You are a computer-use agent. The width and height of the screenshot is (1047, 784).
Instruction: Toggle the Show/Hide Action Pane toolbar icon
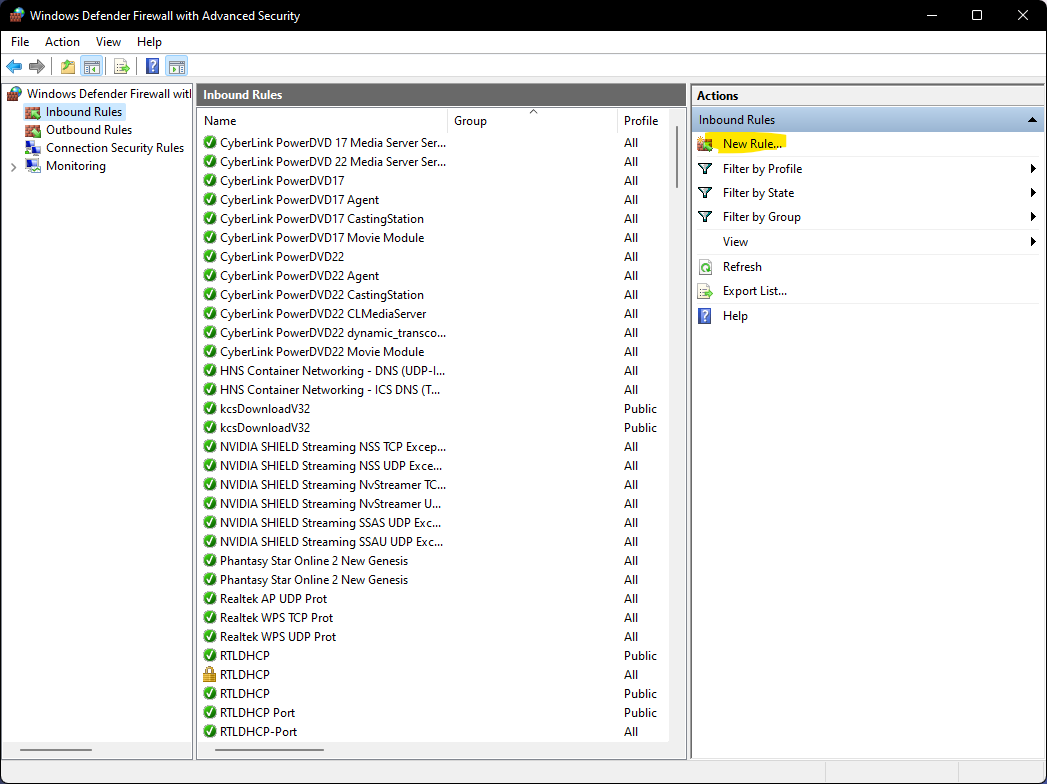point(176,66)
